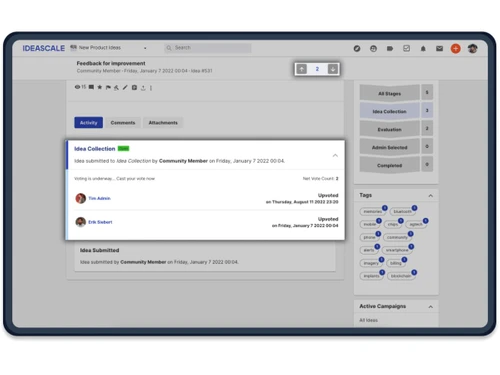Screen dimensions: 500x375
Task: Flag the idea with the flag icon
Action: pos(108,88)
